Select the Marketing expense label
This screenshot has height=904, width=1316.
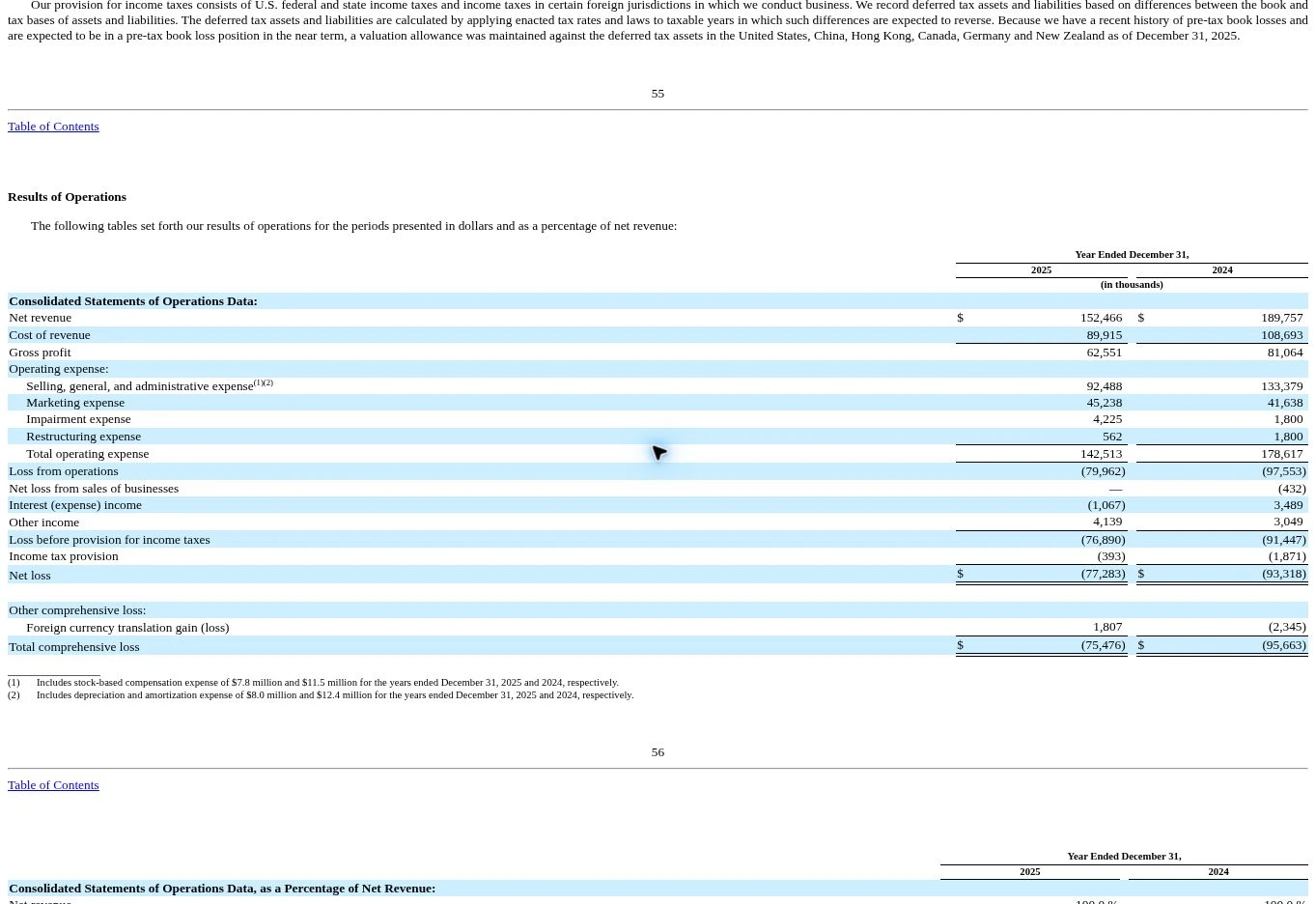(75, 403)
